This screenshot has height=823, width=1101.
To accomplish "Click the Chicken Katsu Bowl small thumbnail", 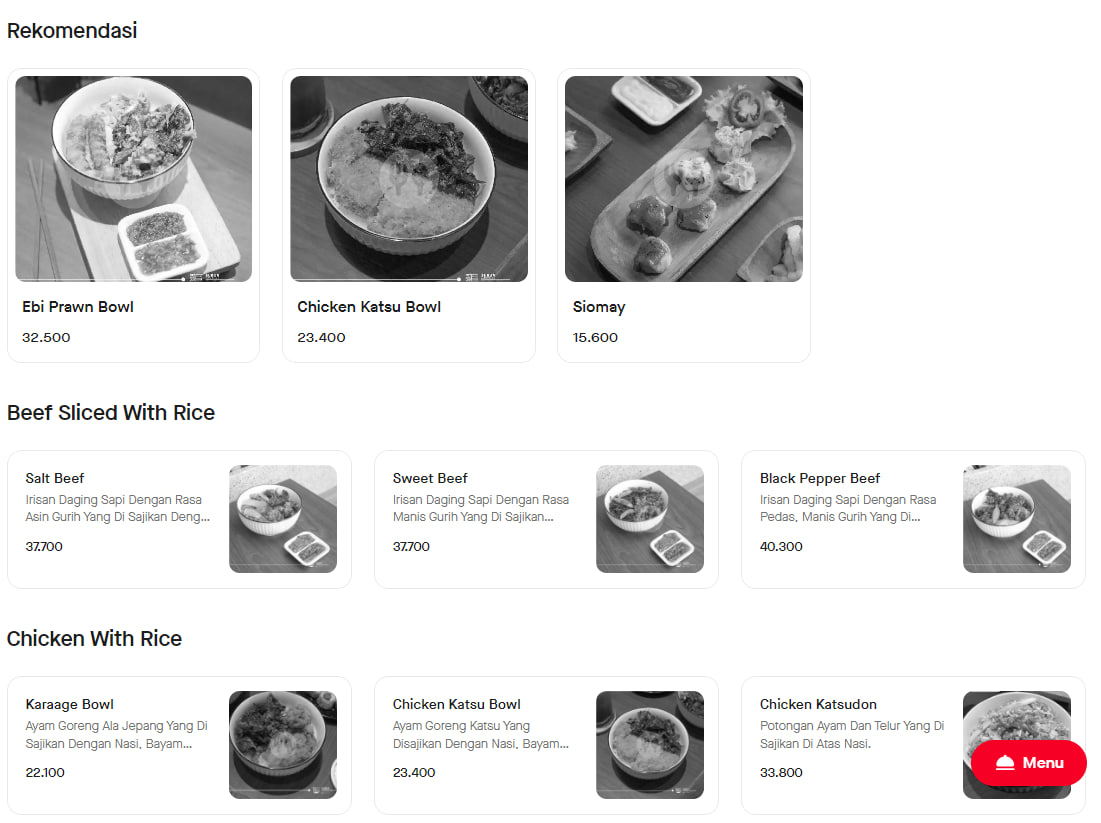I will (650, 745).
